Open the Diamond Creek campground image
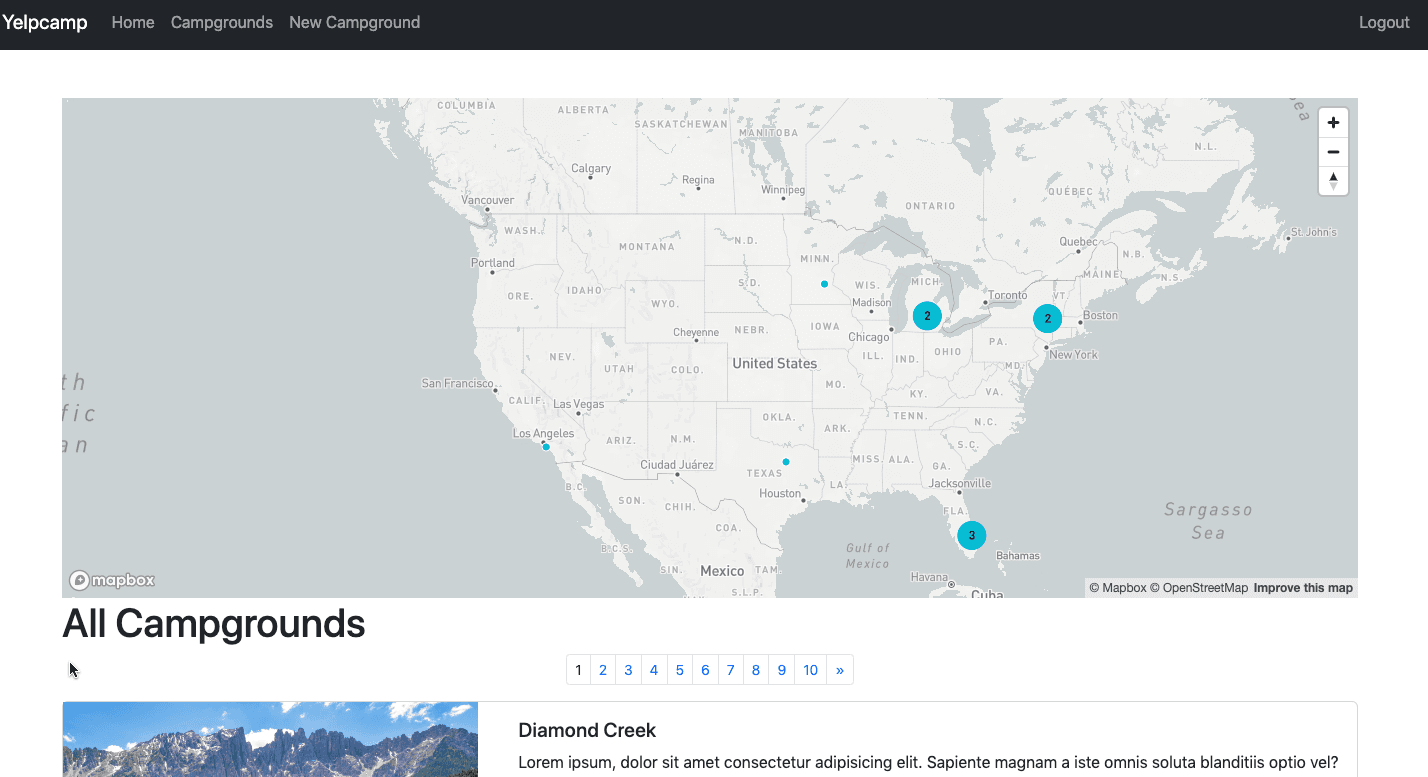This screenshot has height=777, width=1428. tap(270, 740)
